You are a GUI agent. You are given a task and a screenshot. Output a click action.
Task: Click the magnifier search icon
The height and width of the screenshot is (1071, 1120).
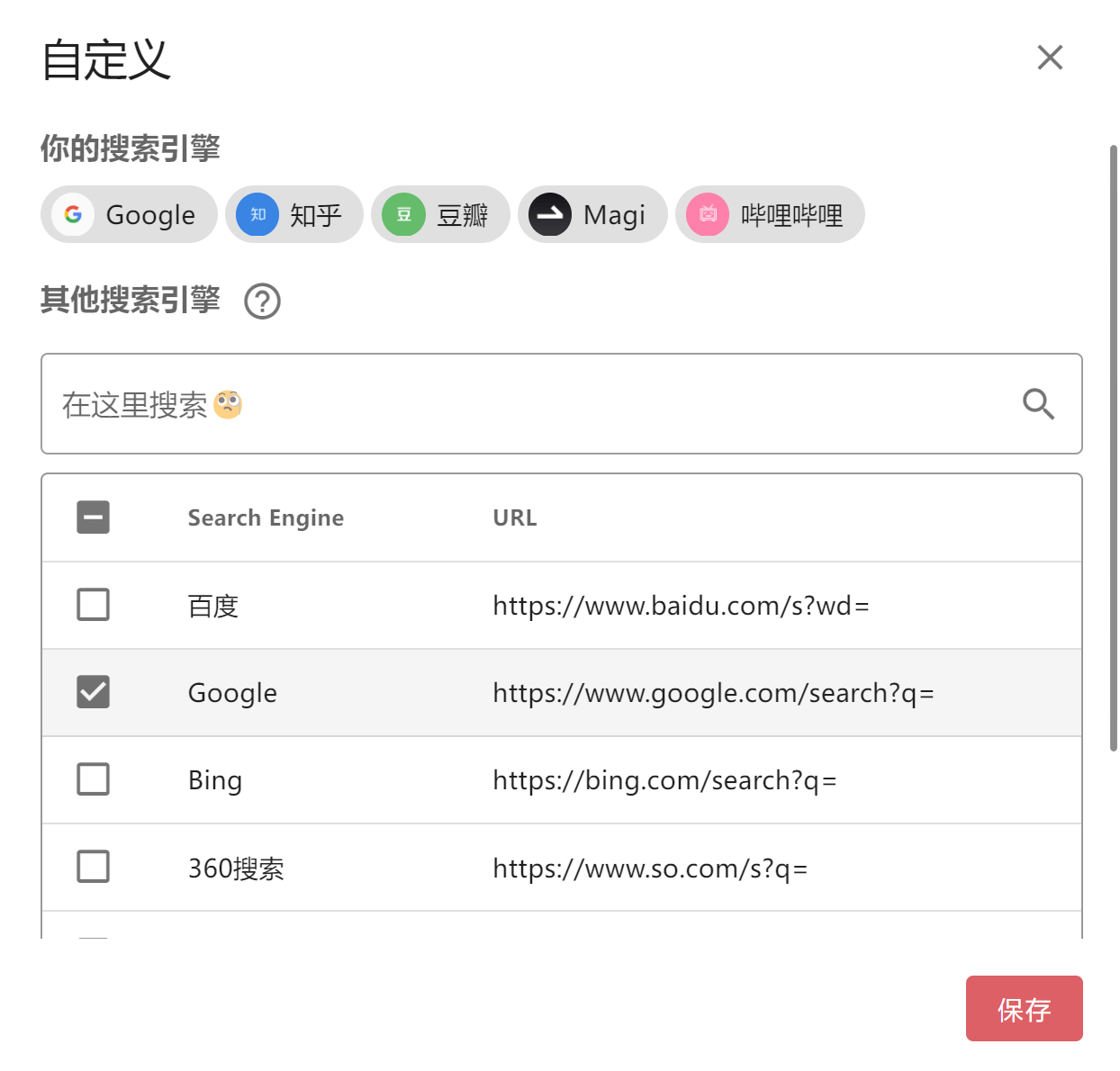pos(1038,404)
